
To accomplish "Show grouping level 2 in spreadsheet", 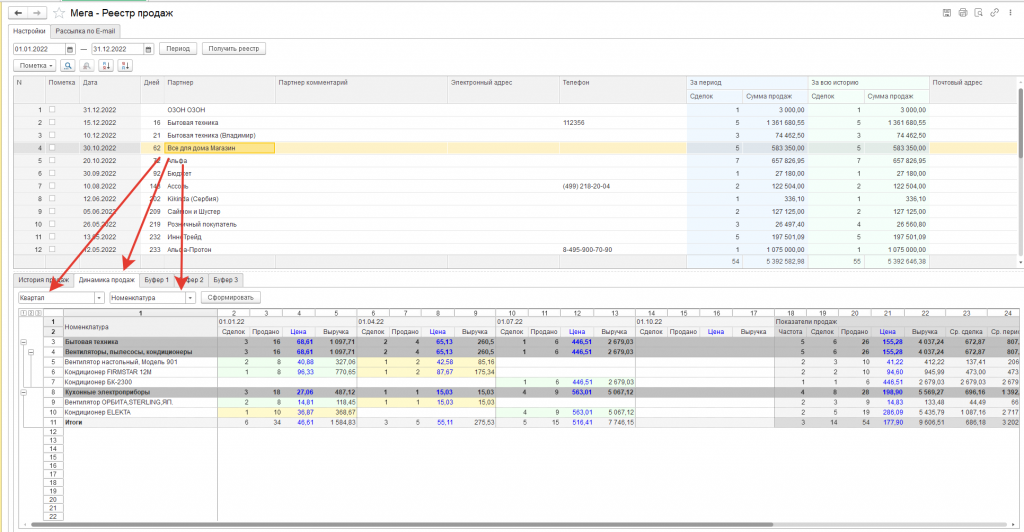I will pos(31,313).
